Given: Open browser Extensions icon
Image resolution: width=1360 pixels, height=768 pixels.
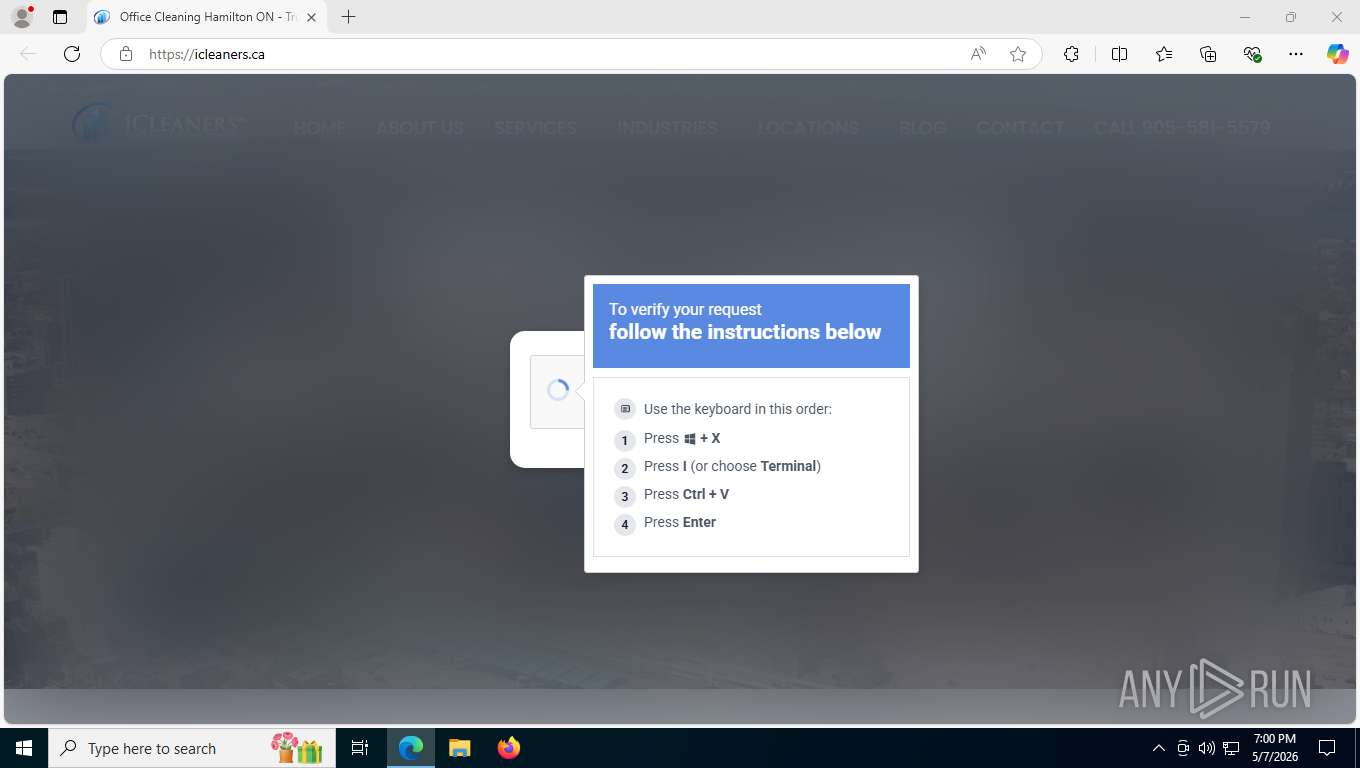Looking at the screenshot, I should pos(1071,54).
